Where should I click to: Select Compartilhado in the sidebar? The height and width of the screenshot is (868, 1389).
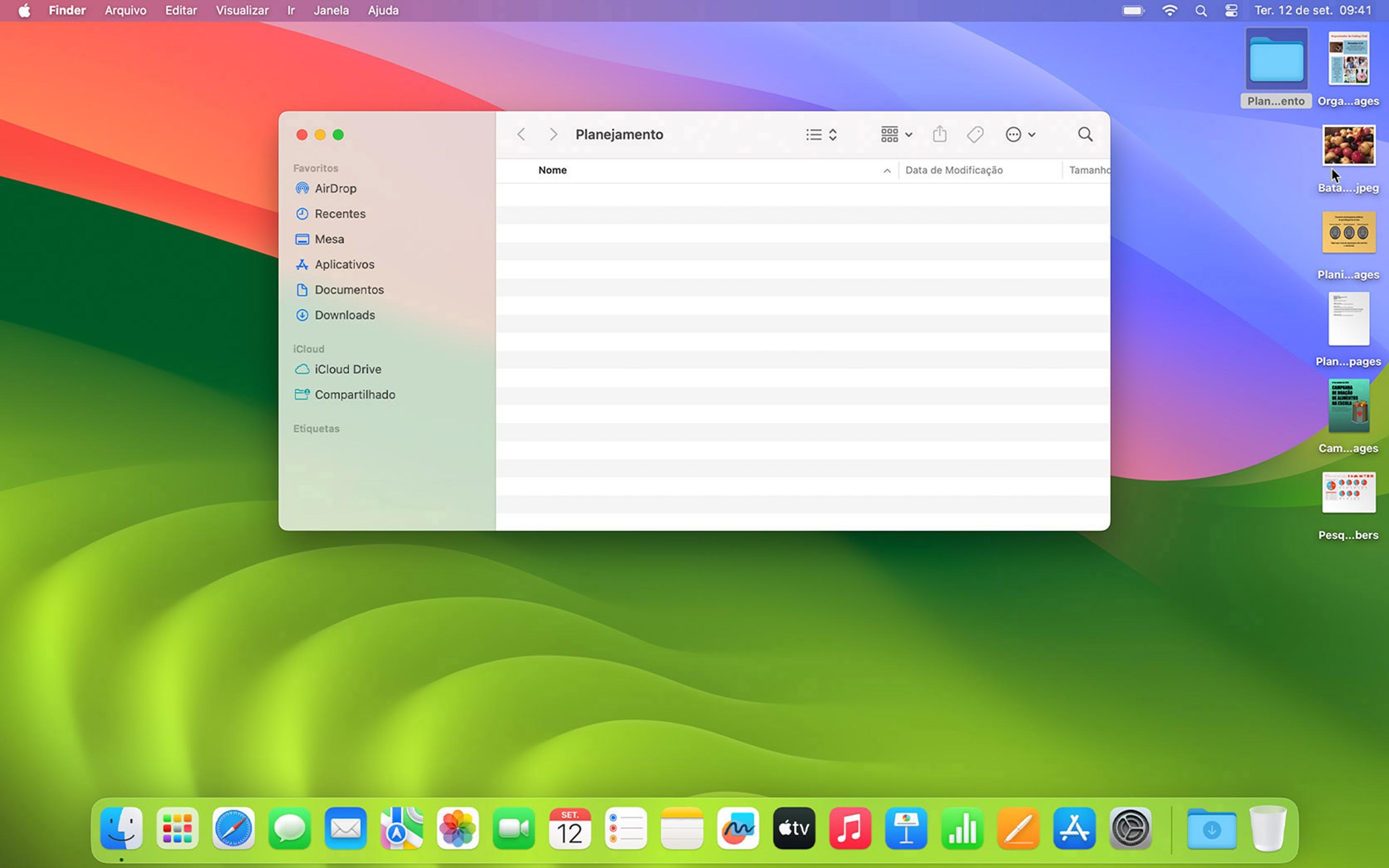[344, 394]
